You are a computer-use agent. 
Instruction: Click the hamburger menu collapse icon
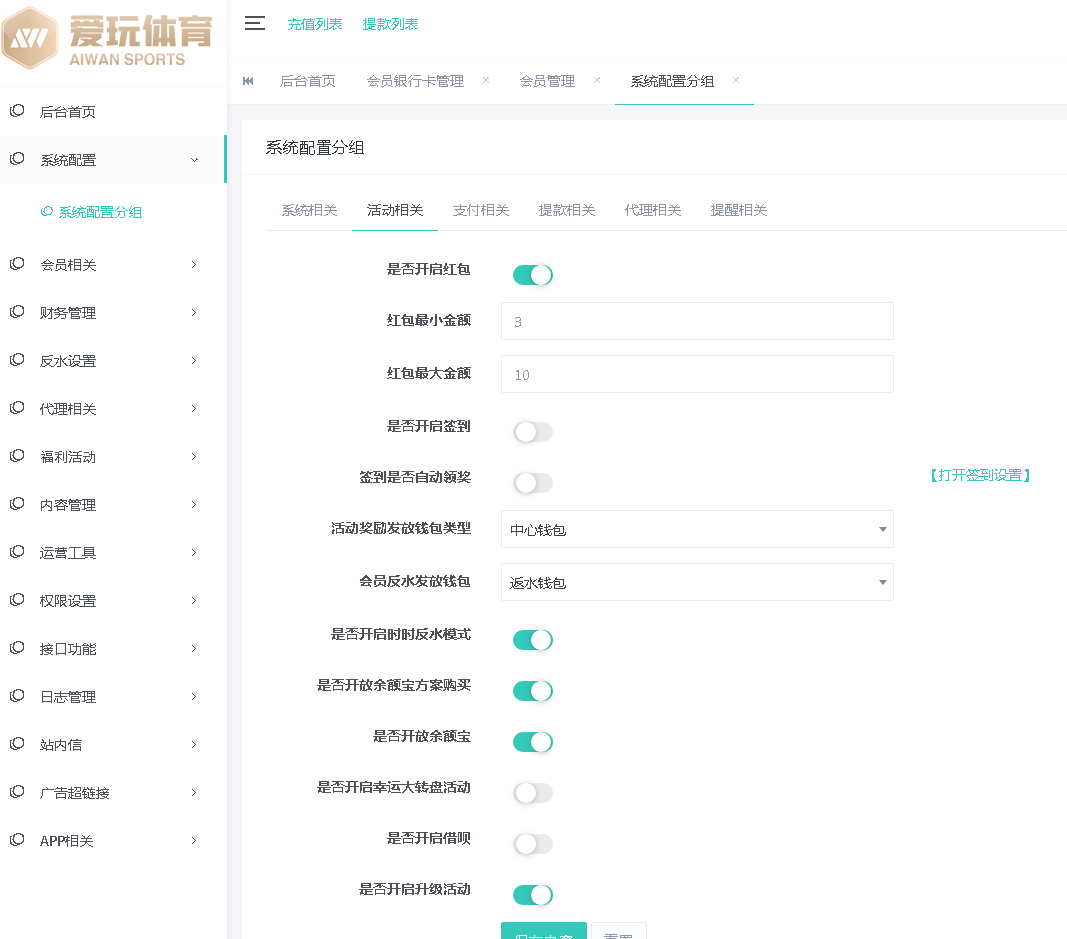pyautogui.click(x=255, y=24)
